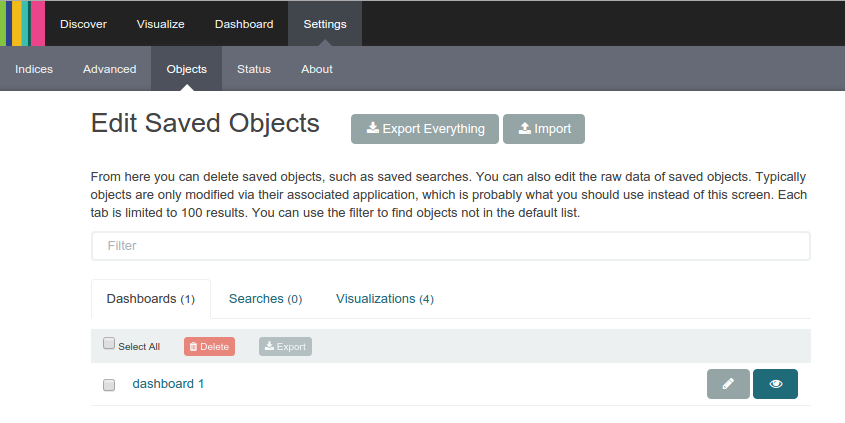The image size is (845, 423).
Task: Tick the checkbox for dashboard 1
Action: click(x=109, y=385)
